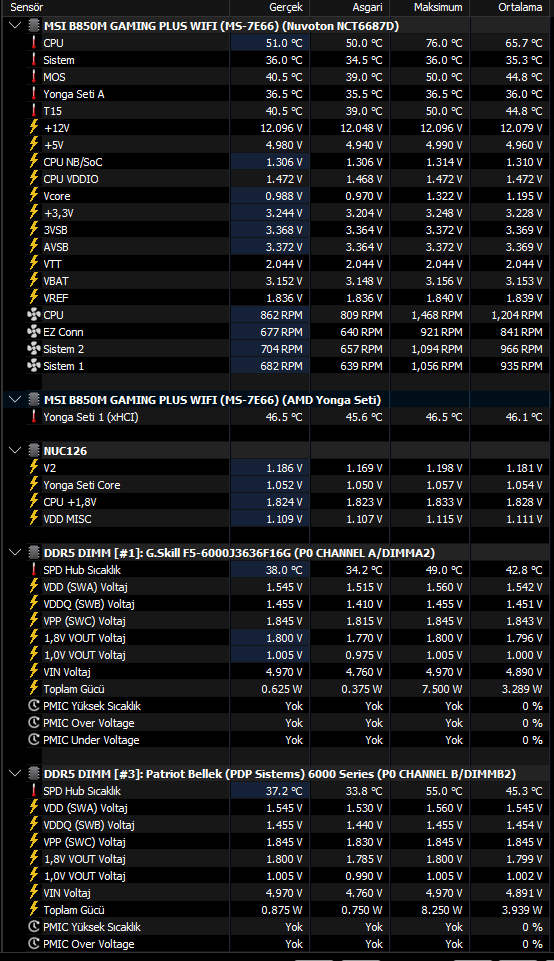Select the CPU VDDIO sensor row
The height and width of the screenshot is (961, 554).
click(x=275, y=179)
